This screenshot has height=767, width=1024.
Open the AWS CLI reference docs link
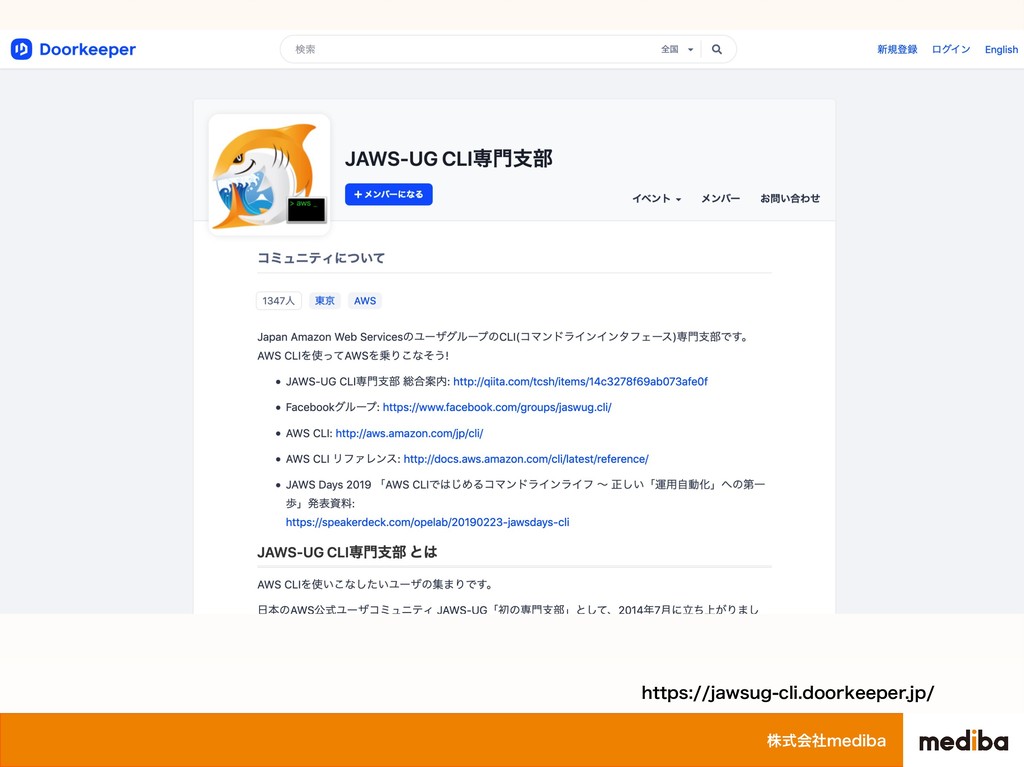point(526,459)
